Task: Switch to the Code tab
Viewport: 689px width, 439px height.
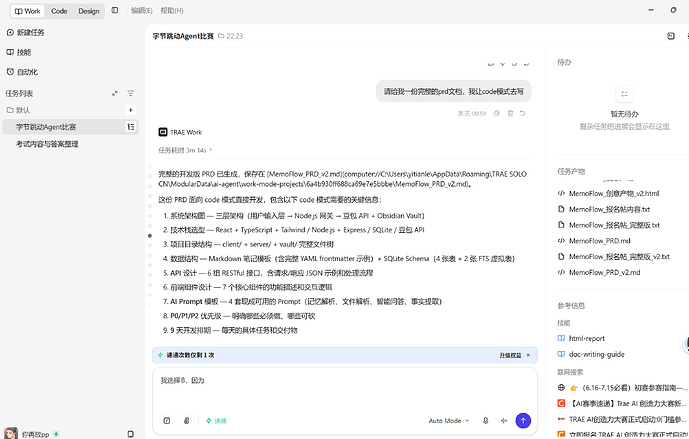Action: click(59, 11)
